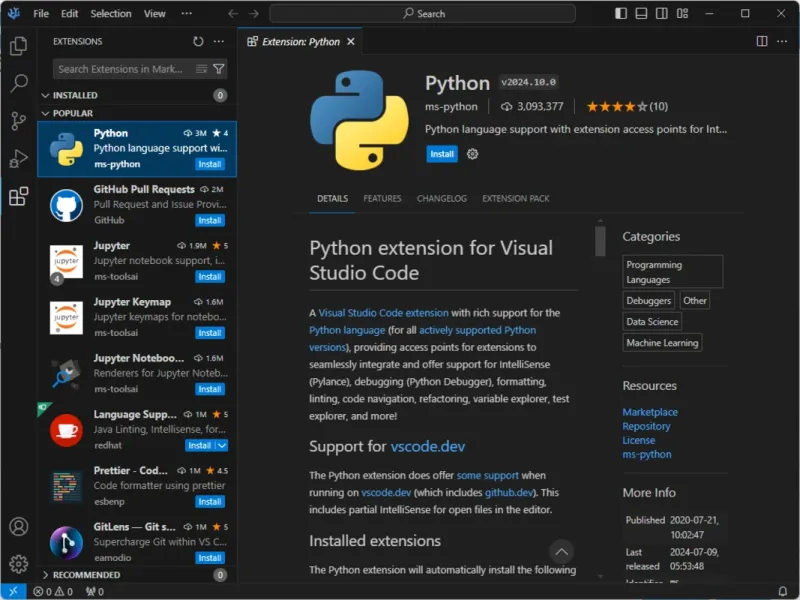Switch to the Changelog tab
Image resolution: width=800 pixels, height=600 pixels.
tap(442, 198)
